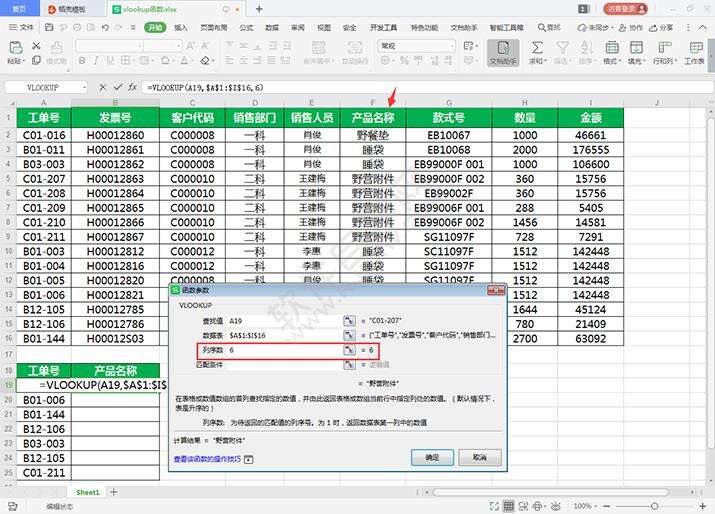Image resolution: width=715 pixels, height=514 pixels.
Task: Click the Undo arrow icon
Action: (x=105, y=28)
